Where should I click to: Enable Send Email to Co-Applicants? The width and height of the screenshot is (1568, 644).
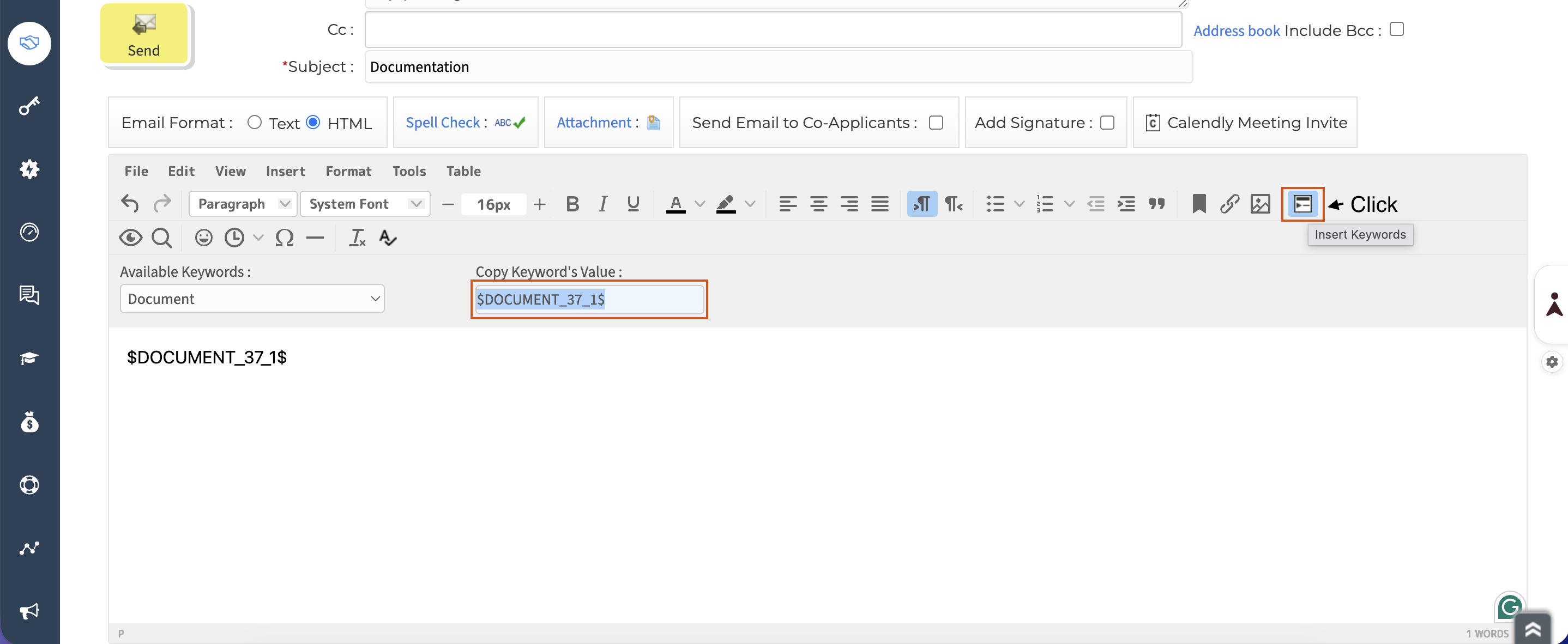point(936,123)
